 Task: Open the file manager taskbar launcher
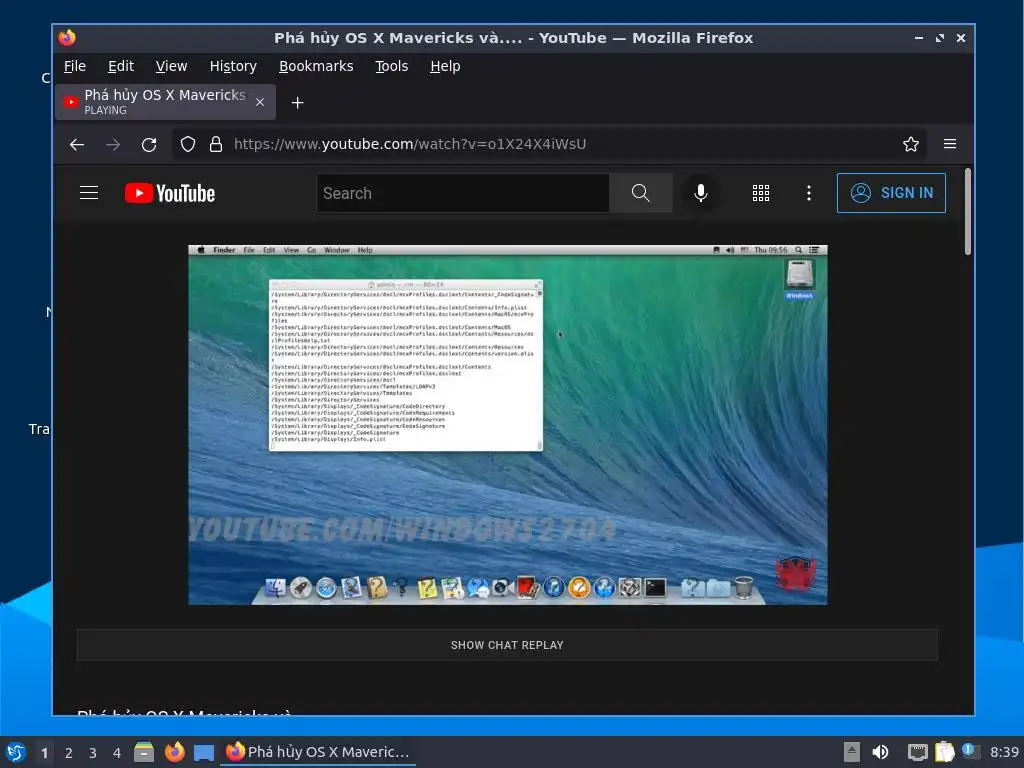[x=144, y=752]
